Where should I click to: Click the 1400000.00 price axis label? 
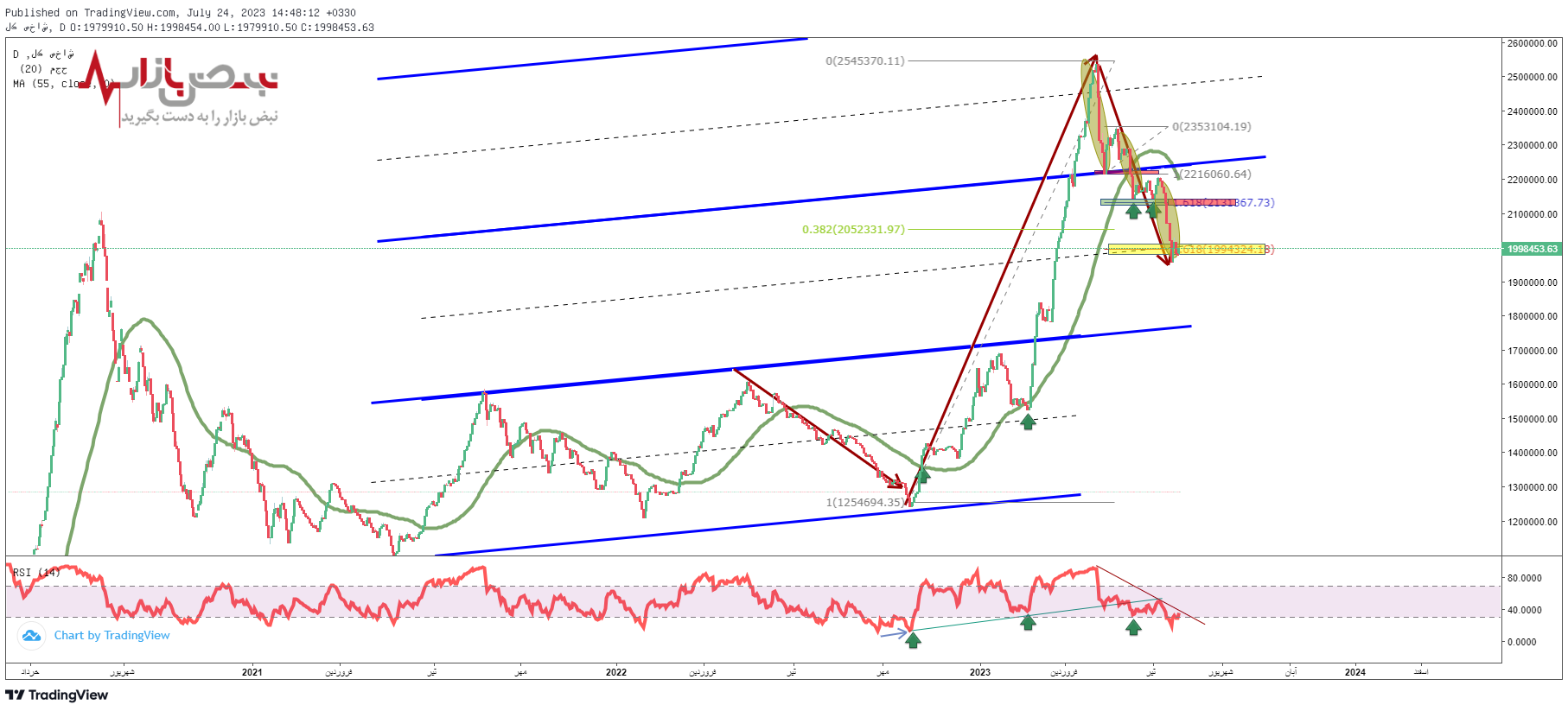coord(1533,453)
